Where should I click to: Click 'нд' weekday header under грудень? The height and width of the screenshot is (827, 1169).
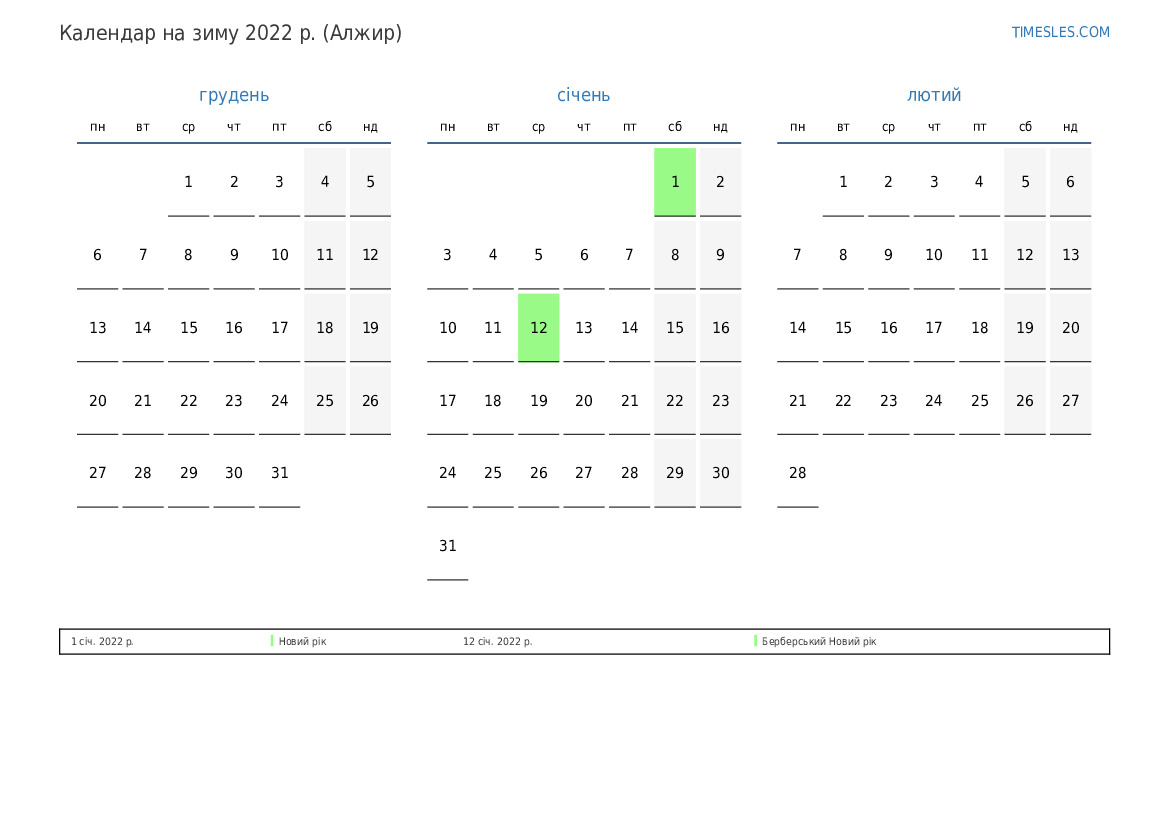pos(371,127)
